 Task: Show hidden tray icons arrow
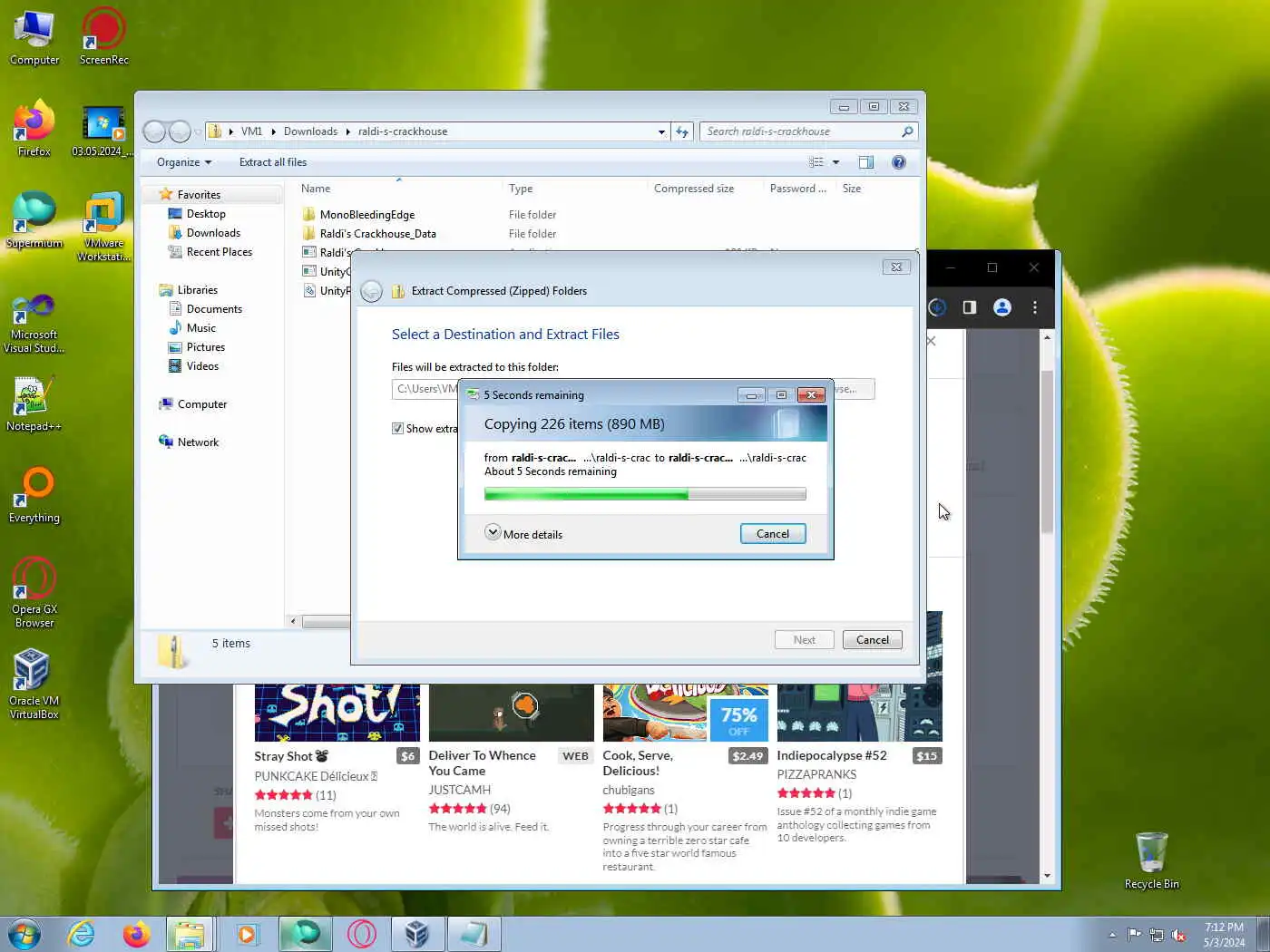[1112, 935]
